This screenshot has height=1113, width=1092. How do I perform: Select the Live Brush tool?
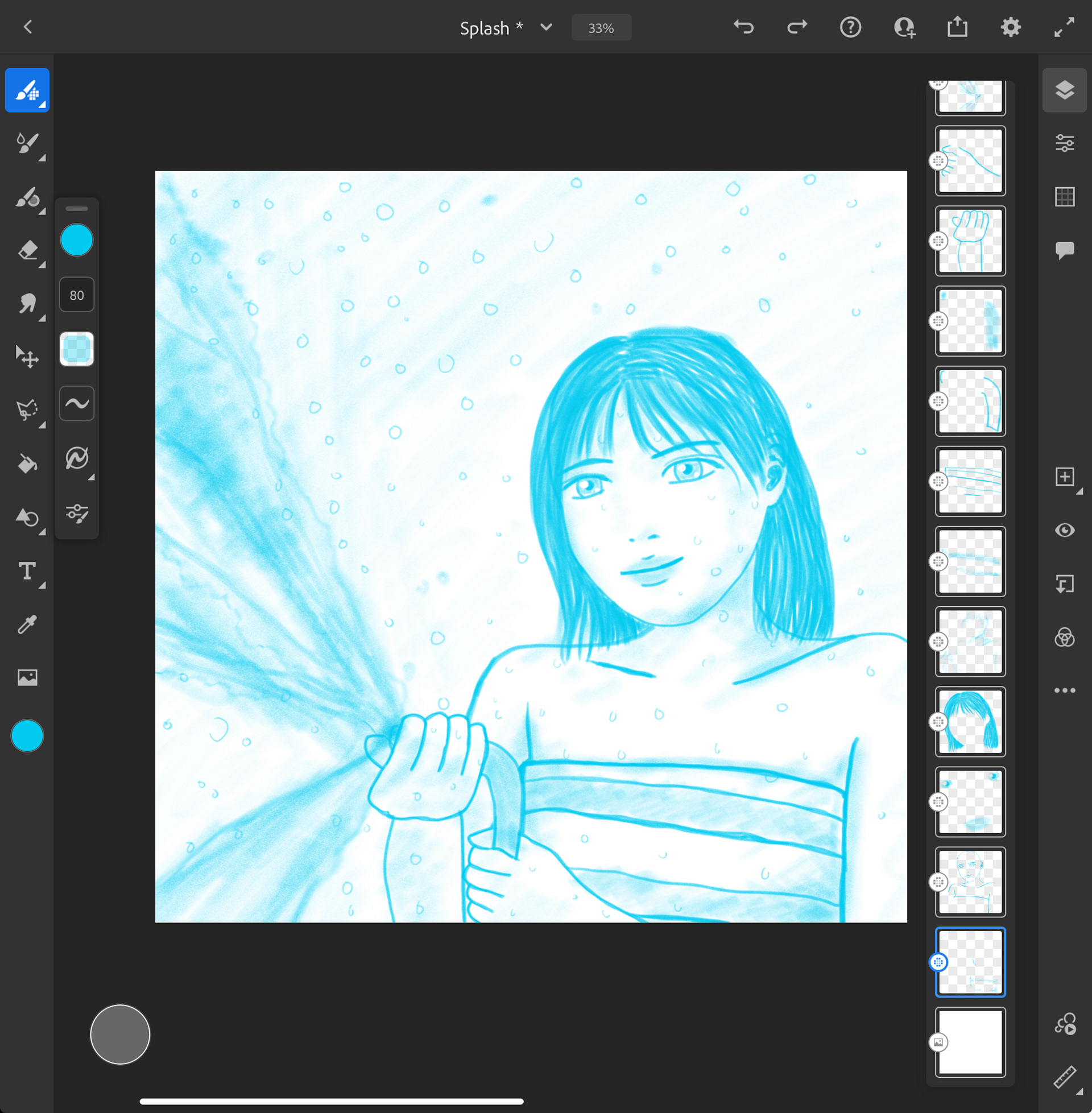(27, 143)
